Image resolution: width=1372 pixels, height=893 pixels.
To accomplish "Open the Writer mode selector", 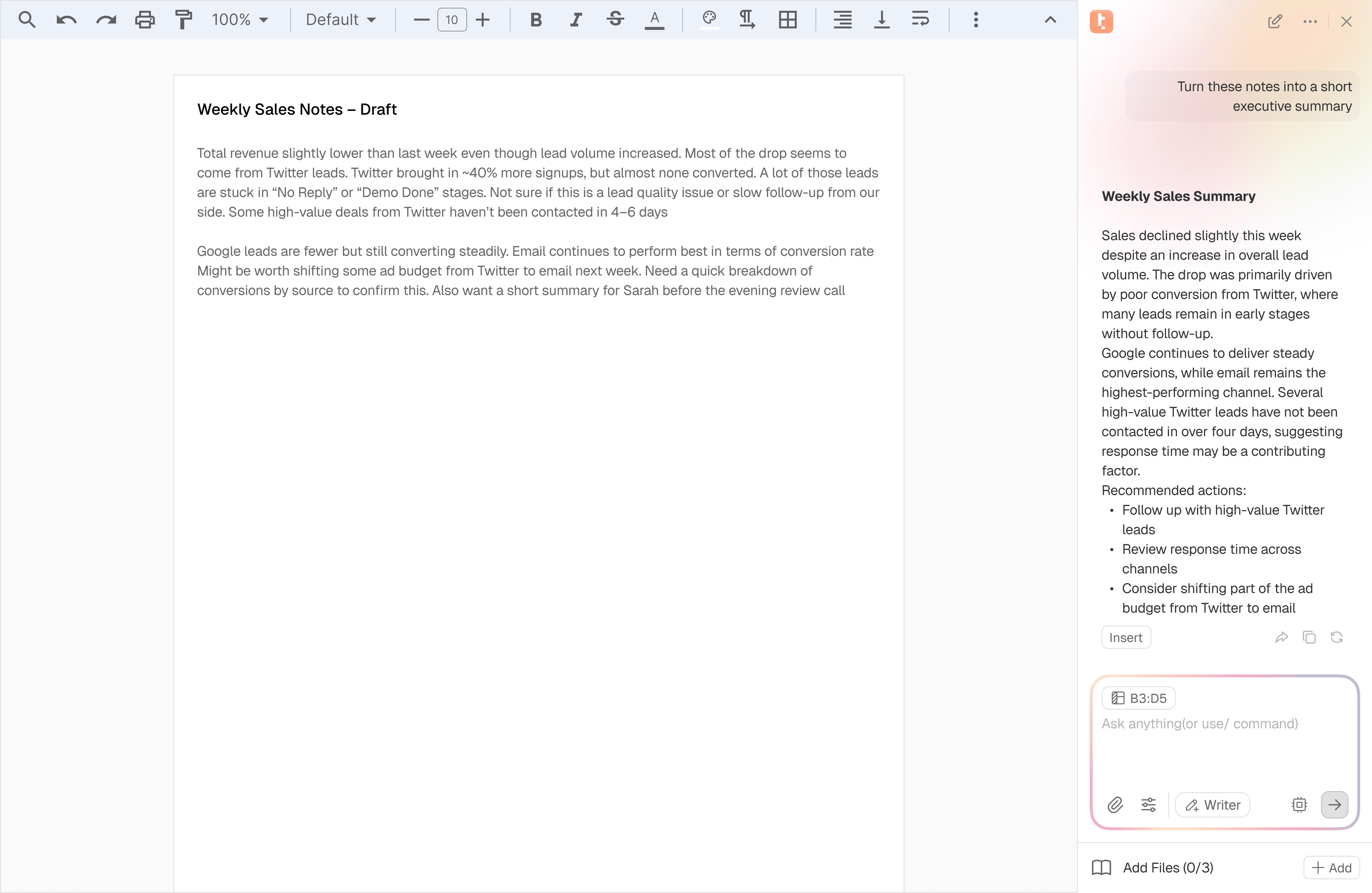I will [1212, 805].
